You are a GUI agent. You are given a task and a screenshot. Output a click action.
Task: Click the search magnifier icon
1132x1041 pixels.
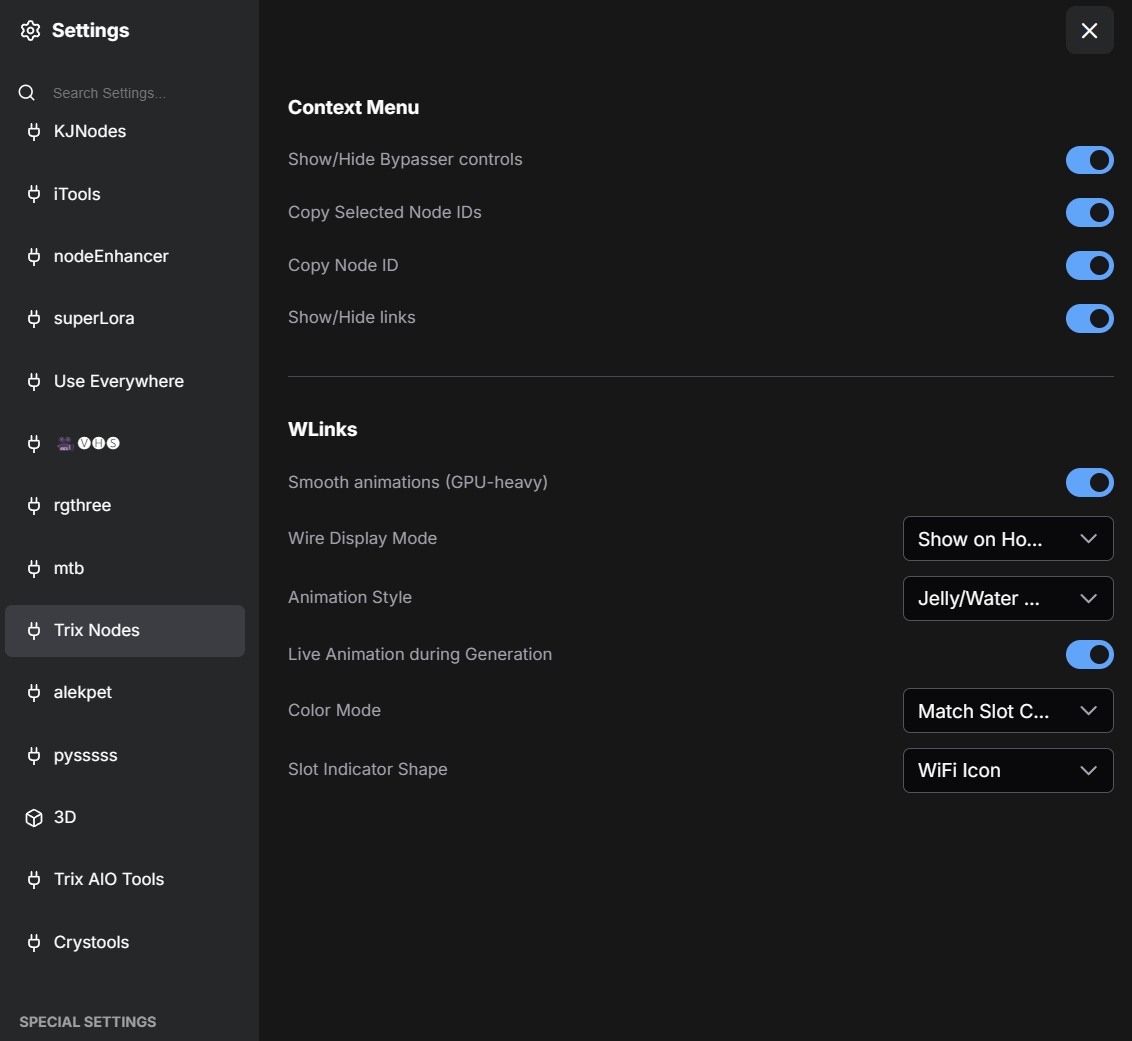coord(27,92)
